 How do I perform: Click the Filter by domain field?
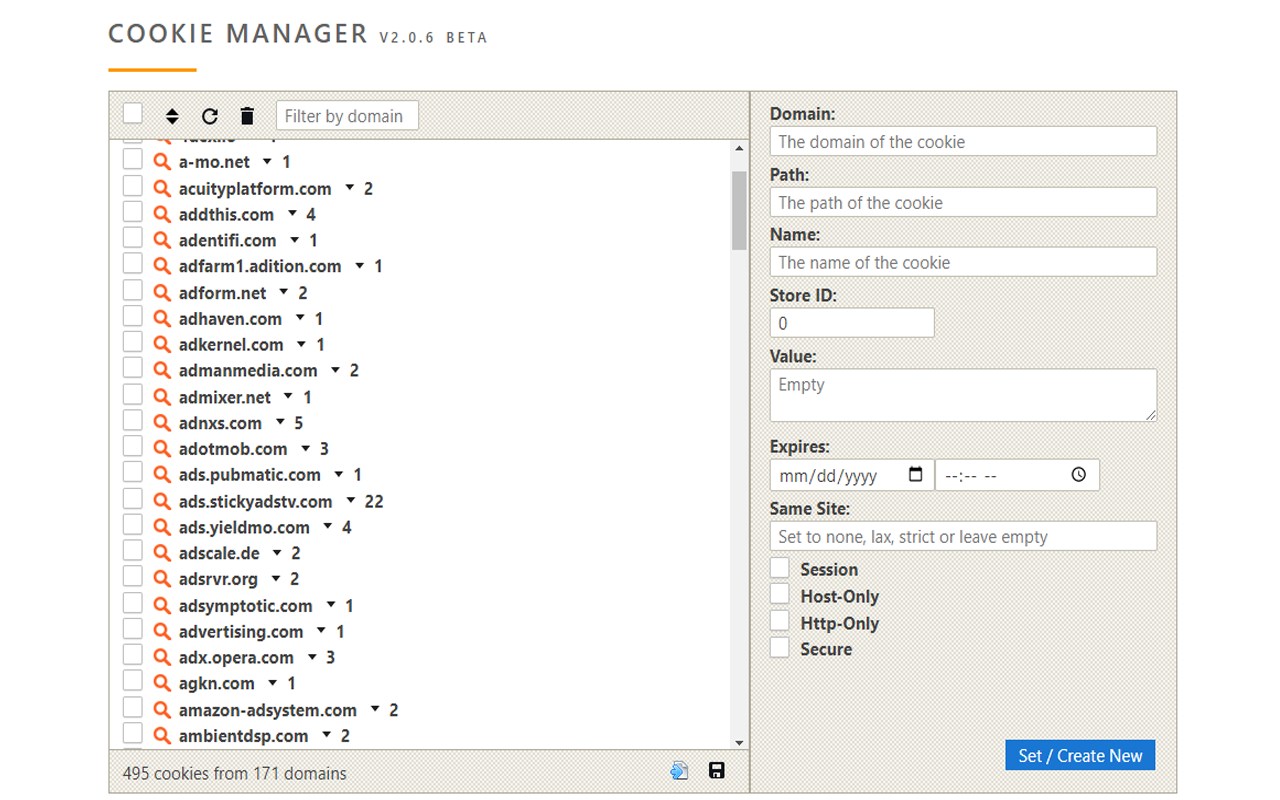[347, 116]
